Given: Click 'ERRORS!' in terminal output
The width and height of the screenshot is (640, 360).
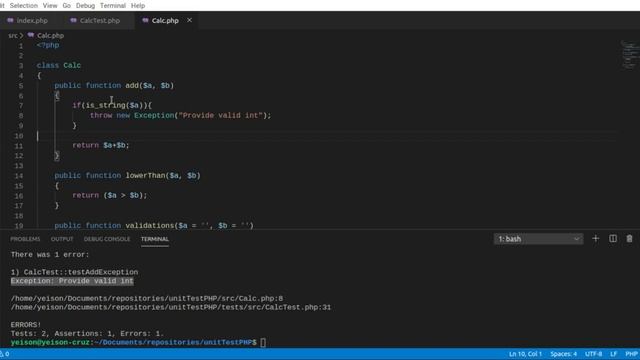Looking at the screenshot, I should click(x=26, y=325).
